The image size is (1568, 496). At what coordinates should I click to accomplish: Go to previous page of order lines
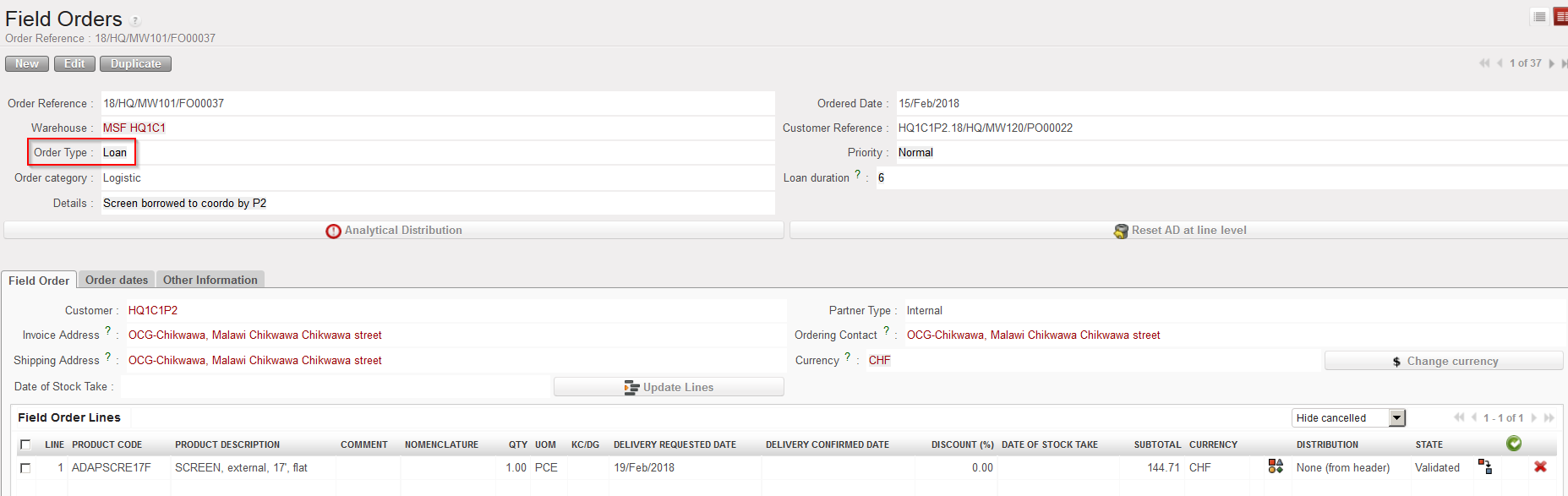(x=1474, y=417)
